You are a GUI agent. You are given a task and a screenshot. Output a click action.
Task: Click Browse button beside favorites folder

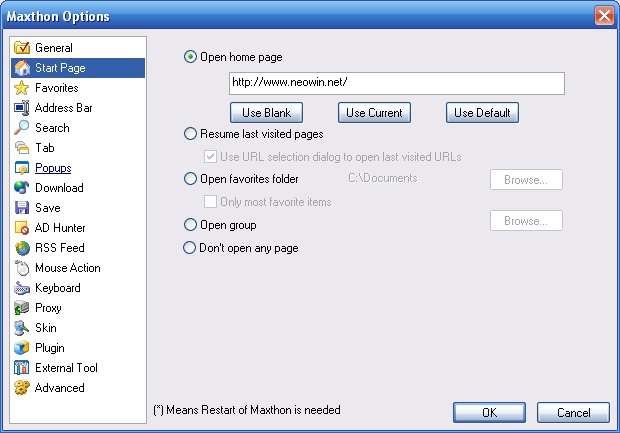(x=526, y=180)
